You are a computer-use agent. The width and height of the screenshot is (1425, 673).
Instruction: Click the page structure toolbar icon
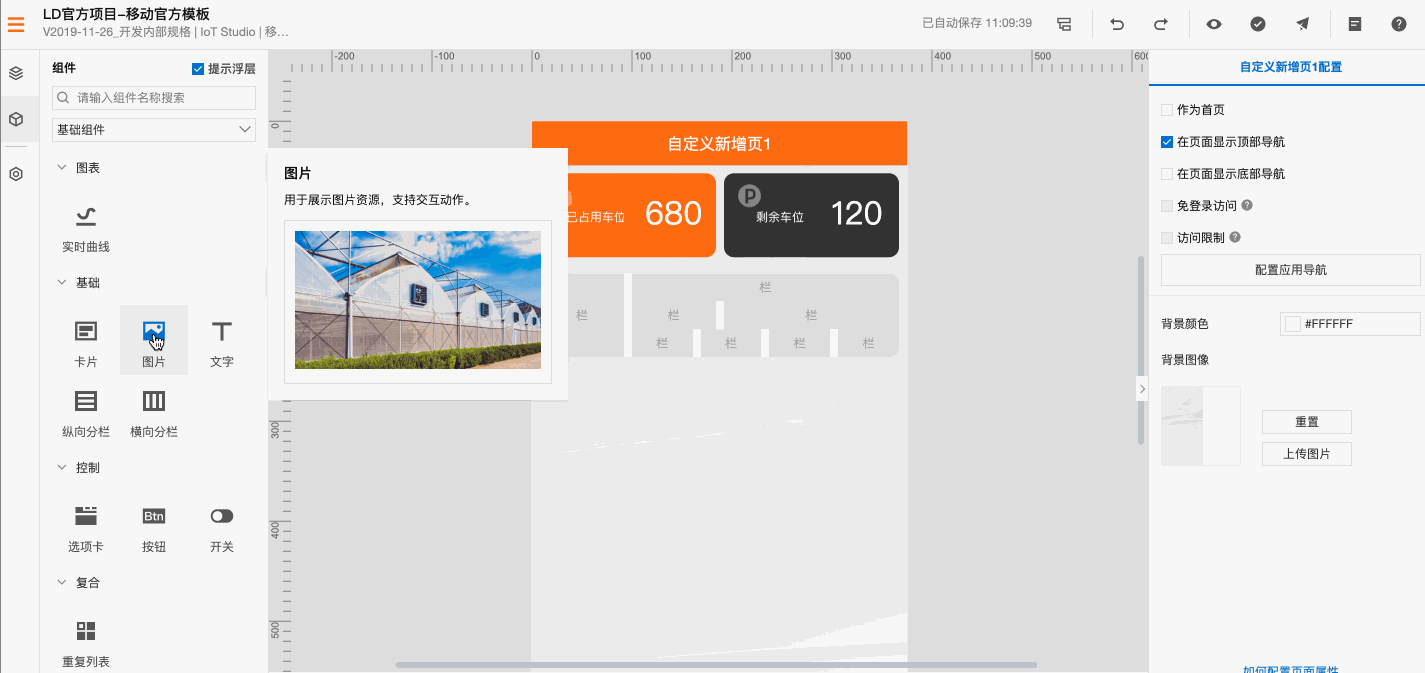(x=1064, y=23)
